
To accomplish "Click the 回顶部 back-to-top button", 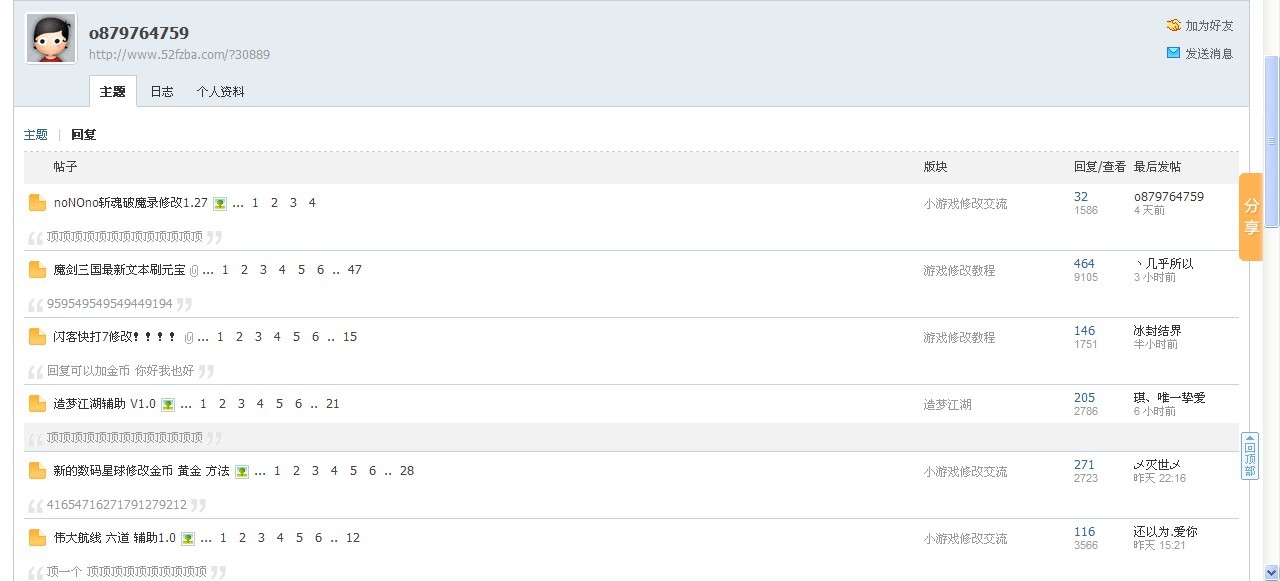I will 1250,456.
